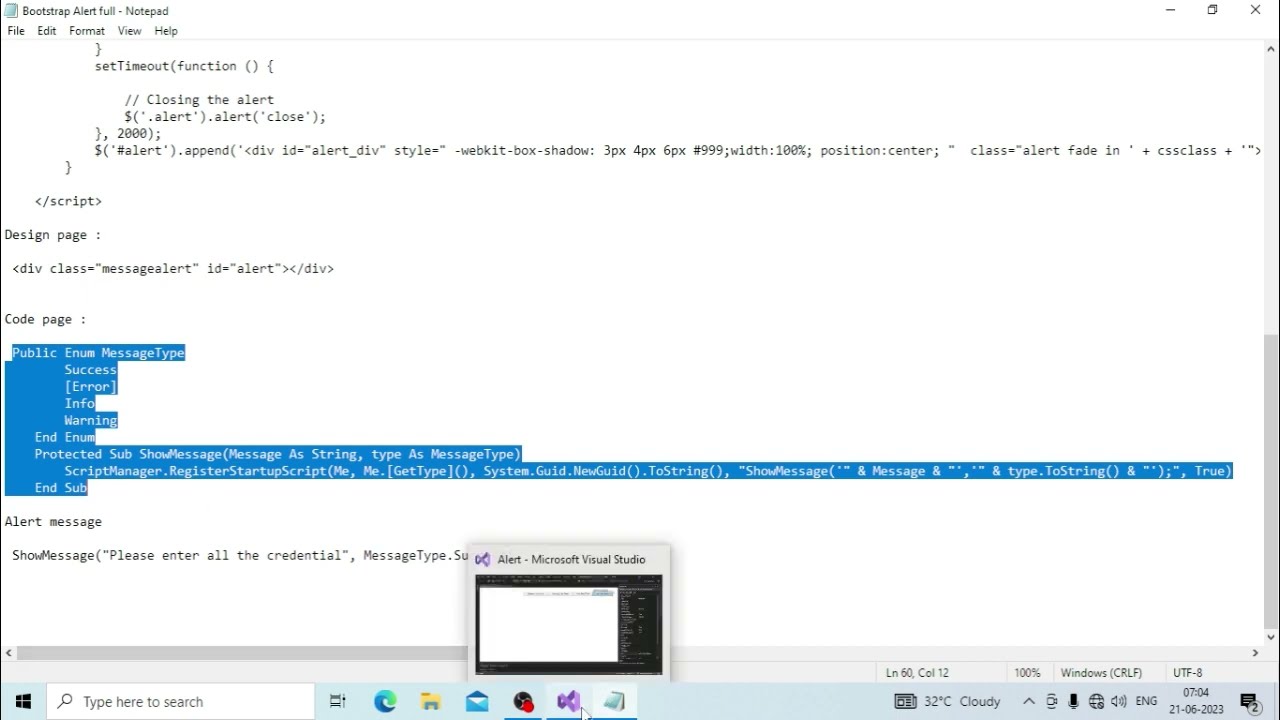Click the 'Alert message' text line
Viewport: 1280px width, 720px height.
tap(53, 521)
